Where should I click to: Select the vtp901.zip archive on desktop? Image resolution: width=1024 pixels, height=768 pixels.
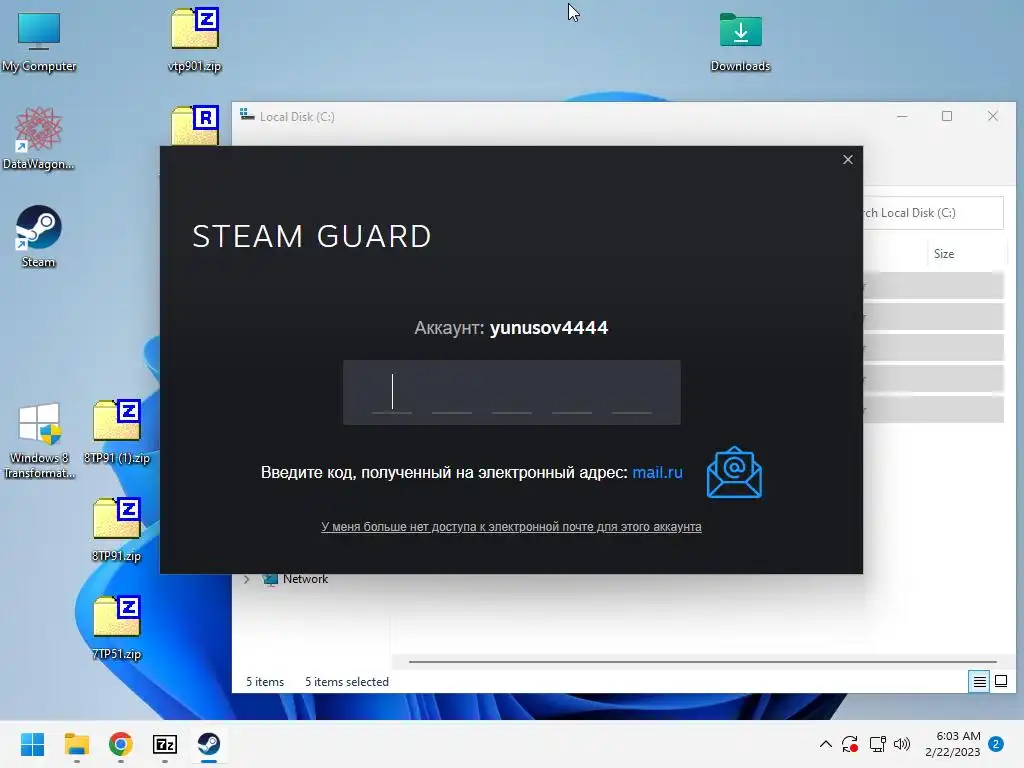pyautogui.click(x=195, y=40)
